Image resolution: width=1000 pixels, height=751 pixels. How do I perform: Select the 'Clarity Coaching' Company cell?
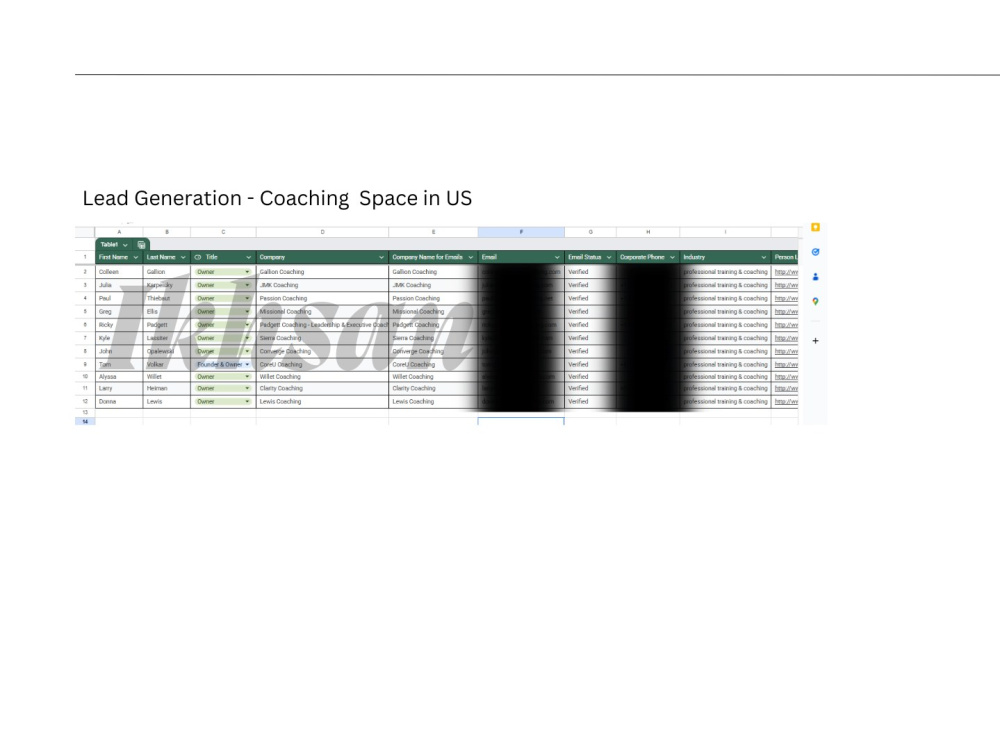coord(322,388)
